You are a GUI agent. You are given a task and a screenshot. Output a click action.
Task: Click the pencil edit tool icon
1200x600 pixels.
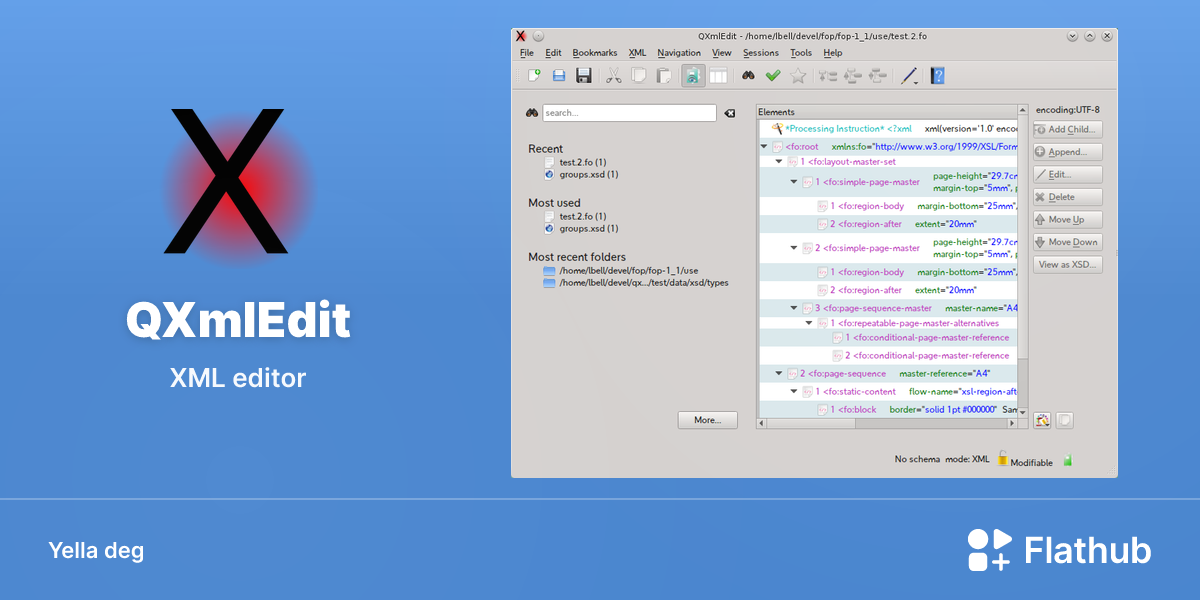[x=907, y=75]
